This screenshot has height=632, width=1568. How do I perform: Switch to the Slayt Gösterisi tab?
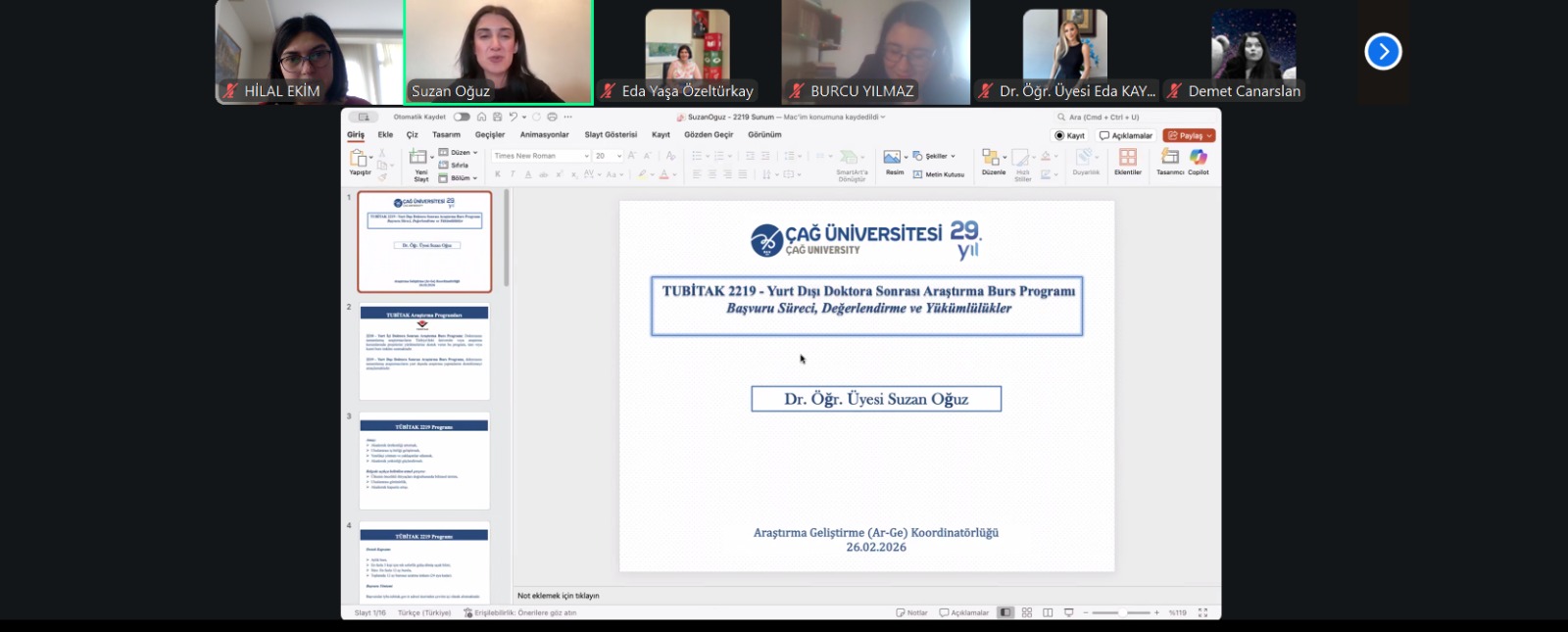611,135
